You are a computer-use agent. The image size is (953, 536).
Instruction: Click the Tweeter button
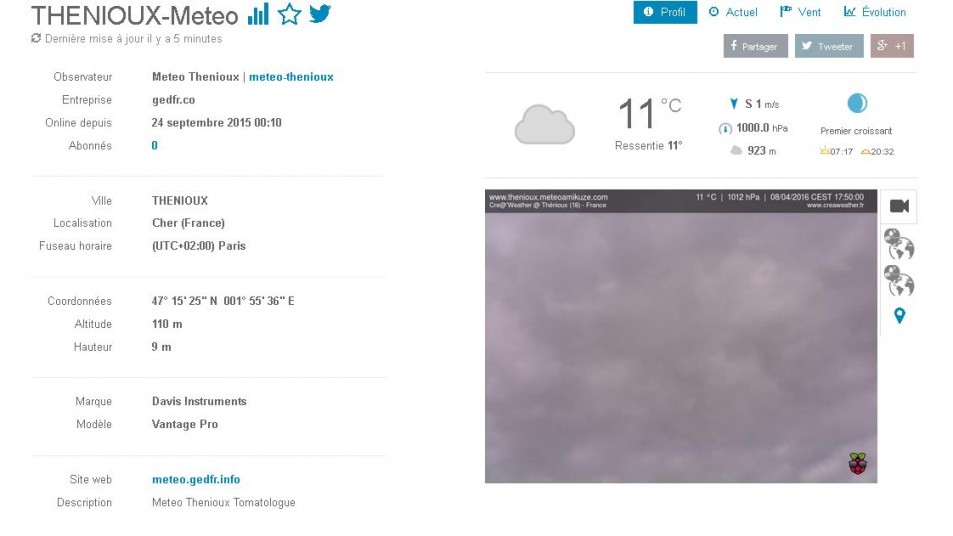829,46
